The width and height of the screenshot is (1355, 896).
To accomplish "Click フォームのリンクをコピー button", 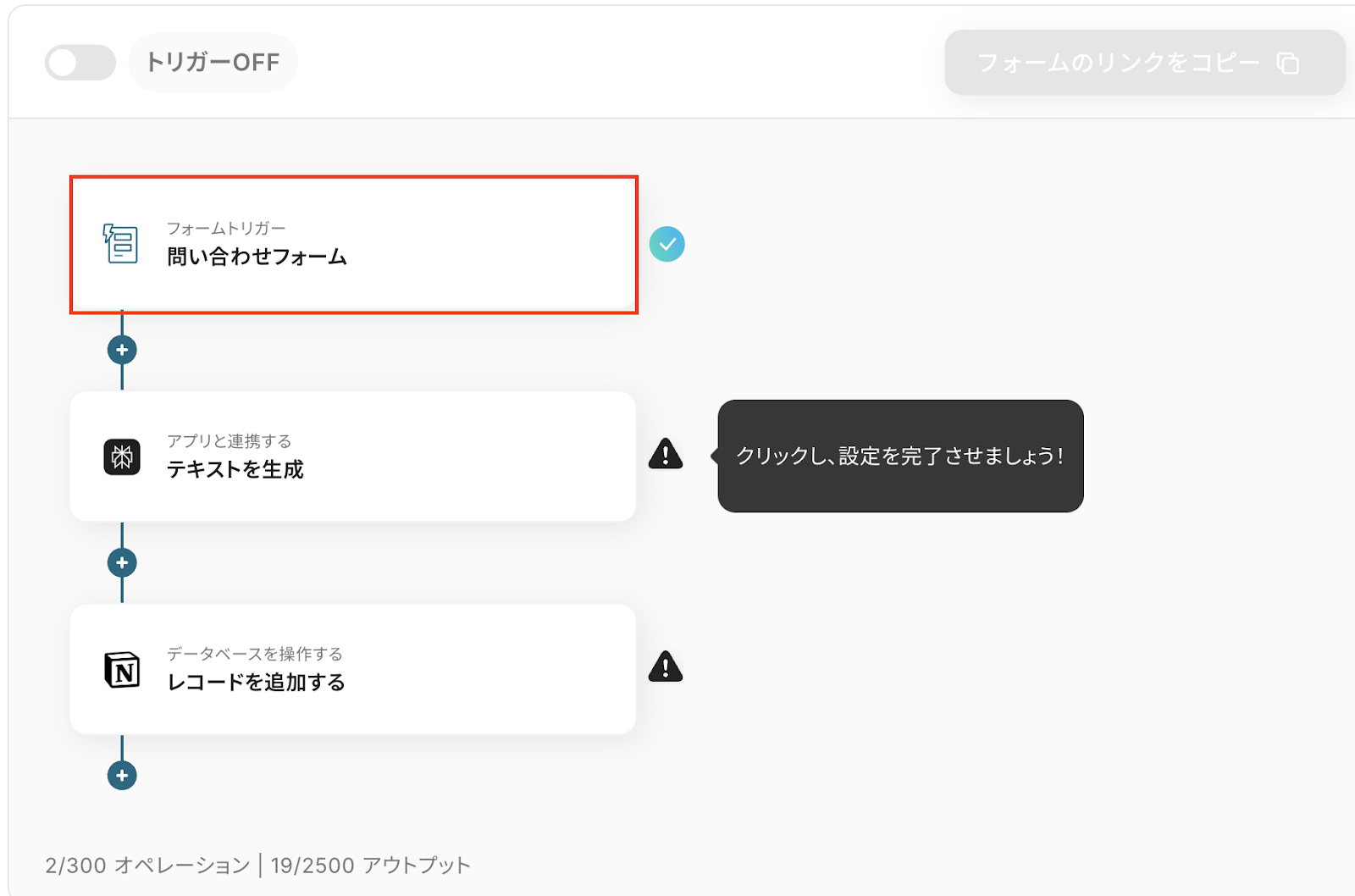I will coord(1118,63).
